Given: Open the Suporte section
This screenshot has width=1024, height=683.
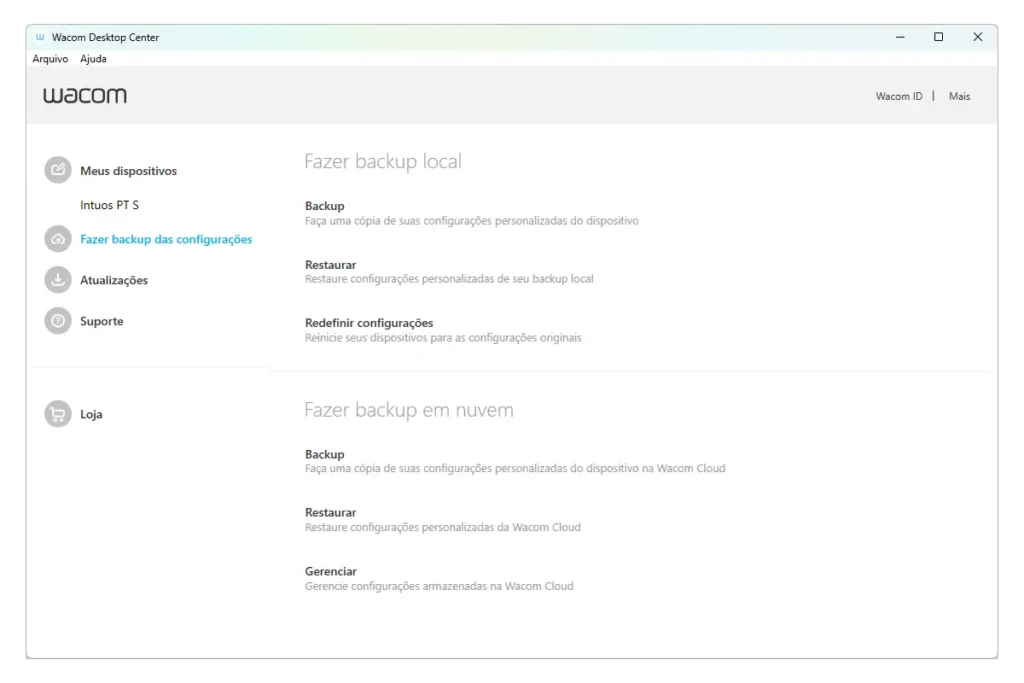Looking at the screenshot, I should [x=102, y=321].
